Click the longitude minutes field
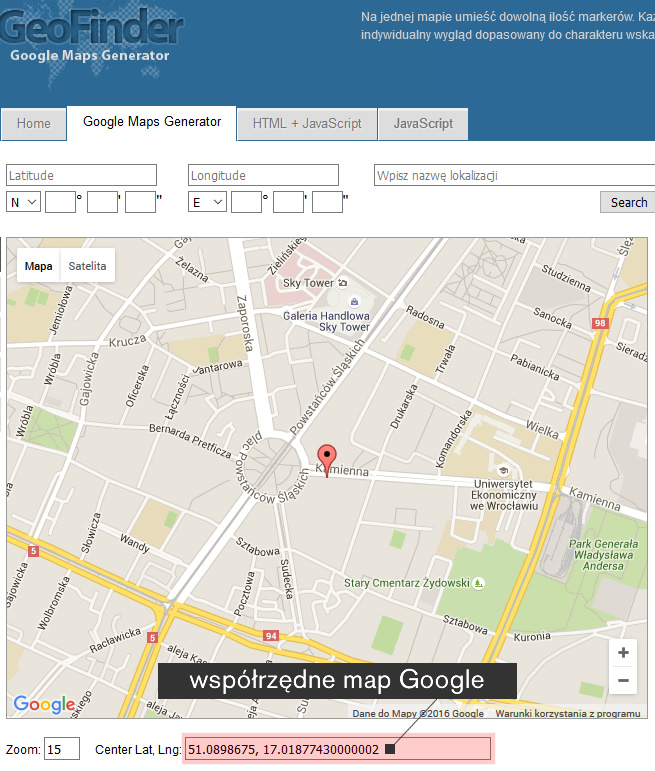Viewport: 655px width, 771px height. [289, 202]
